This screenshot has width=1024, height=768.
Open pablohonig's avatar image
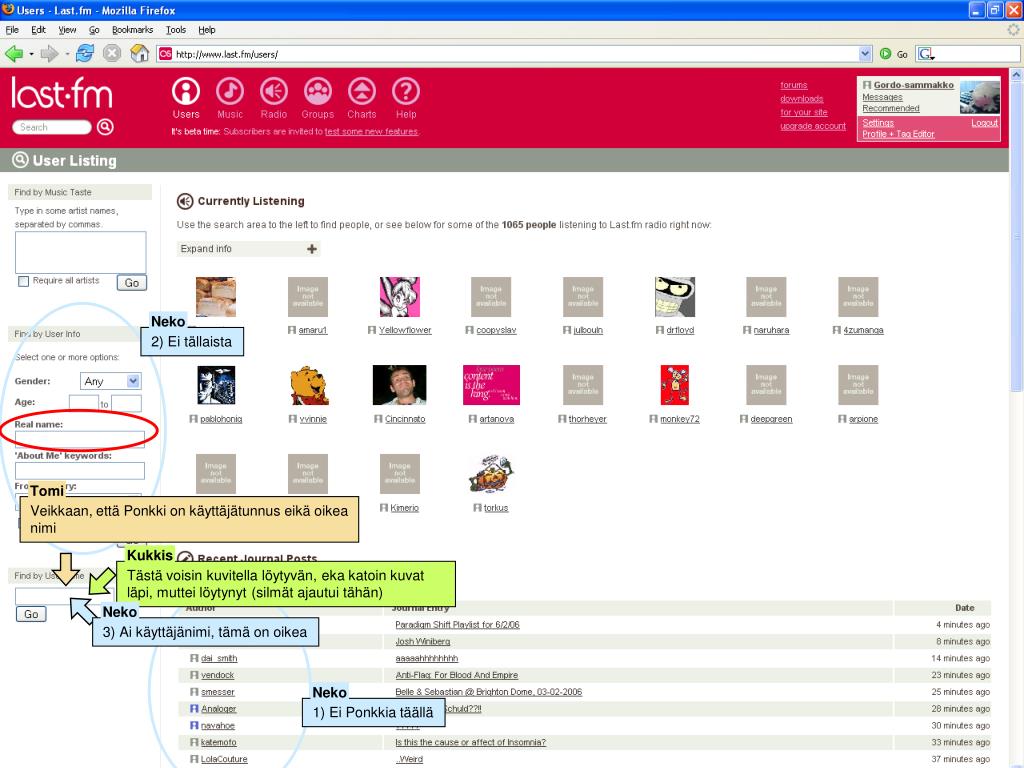[x=216, y=385]
